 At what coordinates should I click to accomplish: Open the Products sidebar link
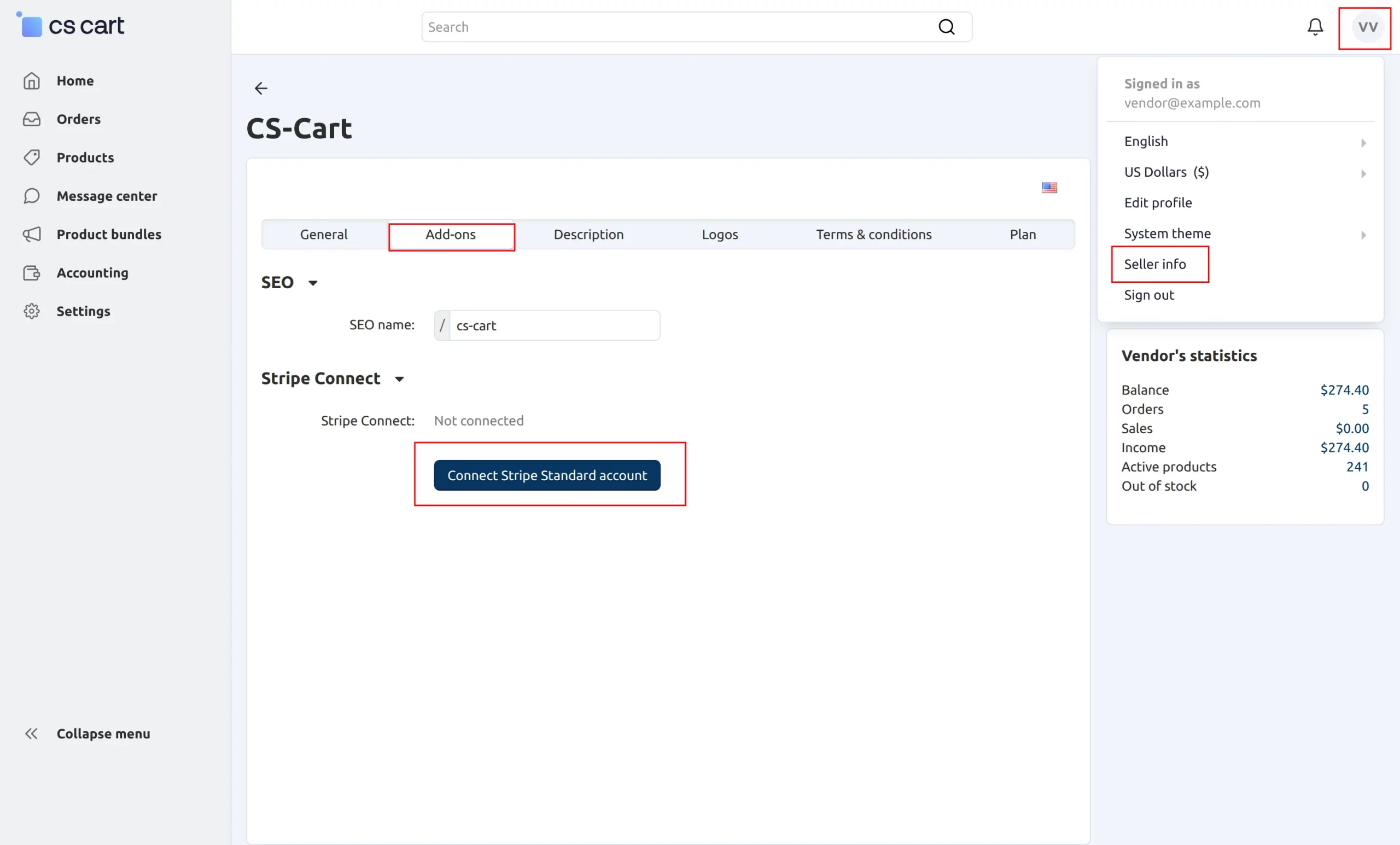pyautogui.click(x=85, y=158)
